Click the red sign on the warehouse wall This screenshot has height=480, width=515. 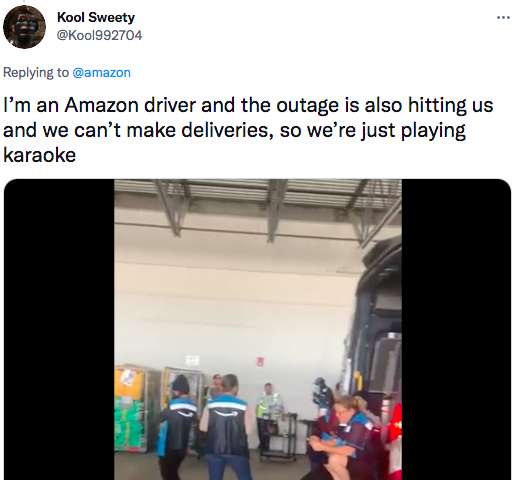tap(260, 361)
